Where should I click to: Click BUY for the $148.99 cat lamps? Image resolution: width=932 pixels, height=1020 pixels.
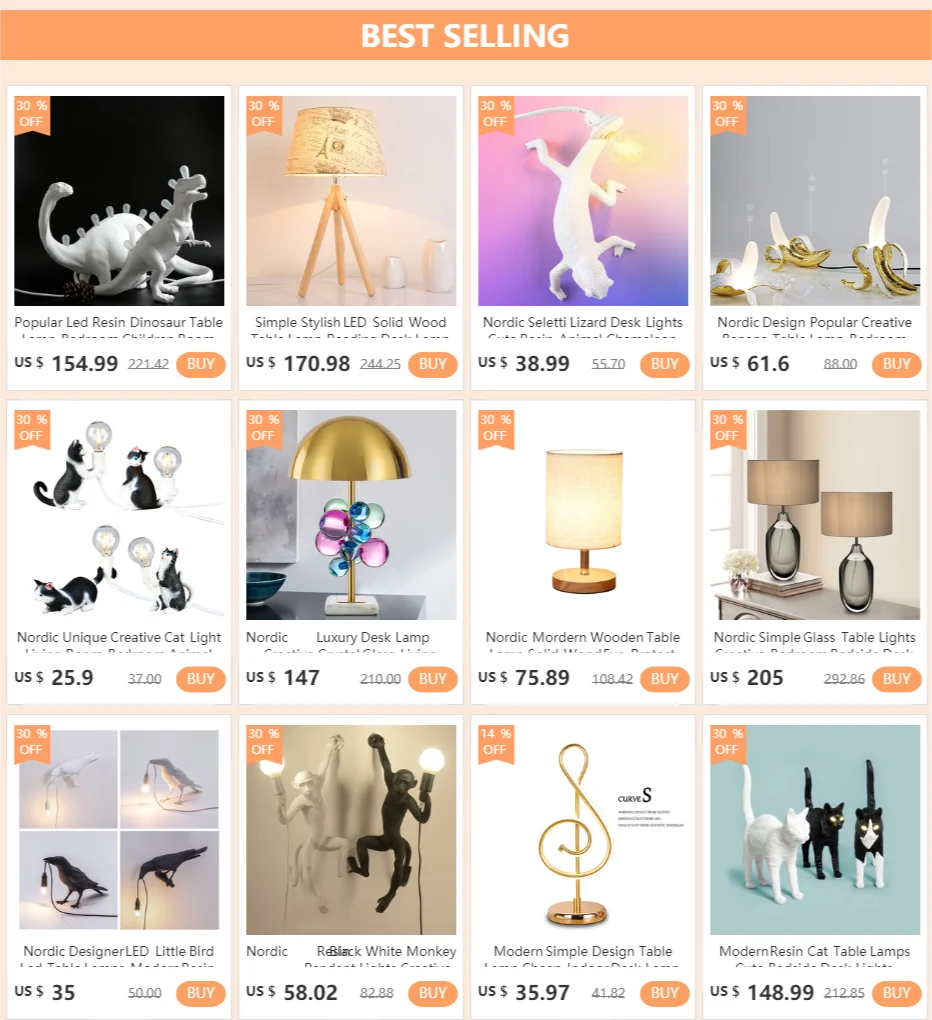click(x=896, y=993)
